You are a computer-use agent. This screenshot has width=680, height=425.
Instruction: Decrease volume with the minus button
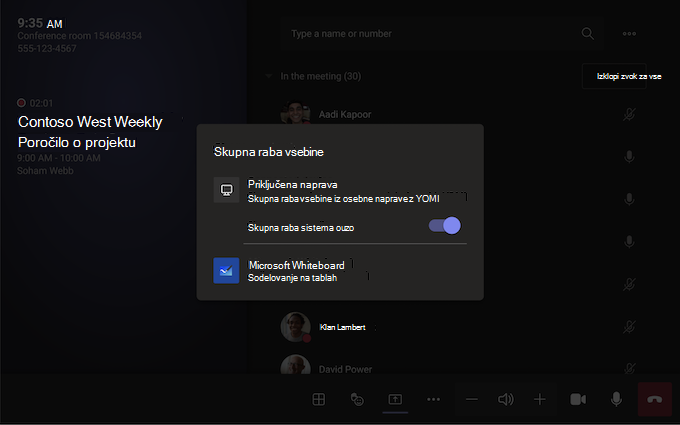coord(472,399)
